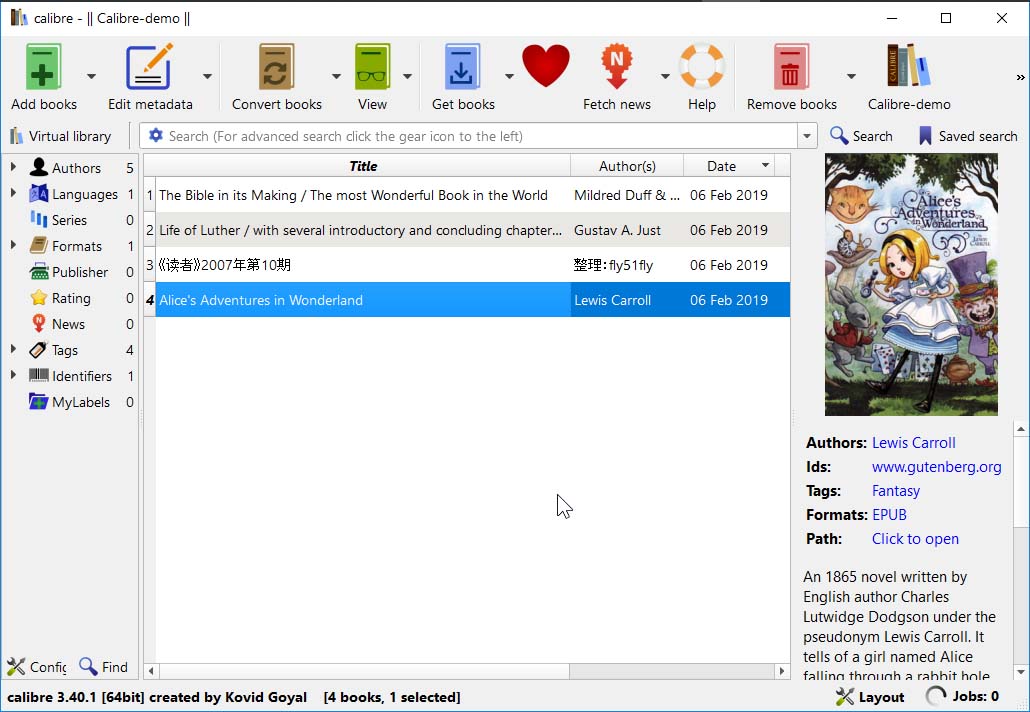Select MyLabels category in tag browser
This screenshot has width=1030, height=712.
click(81, 402)
